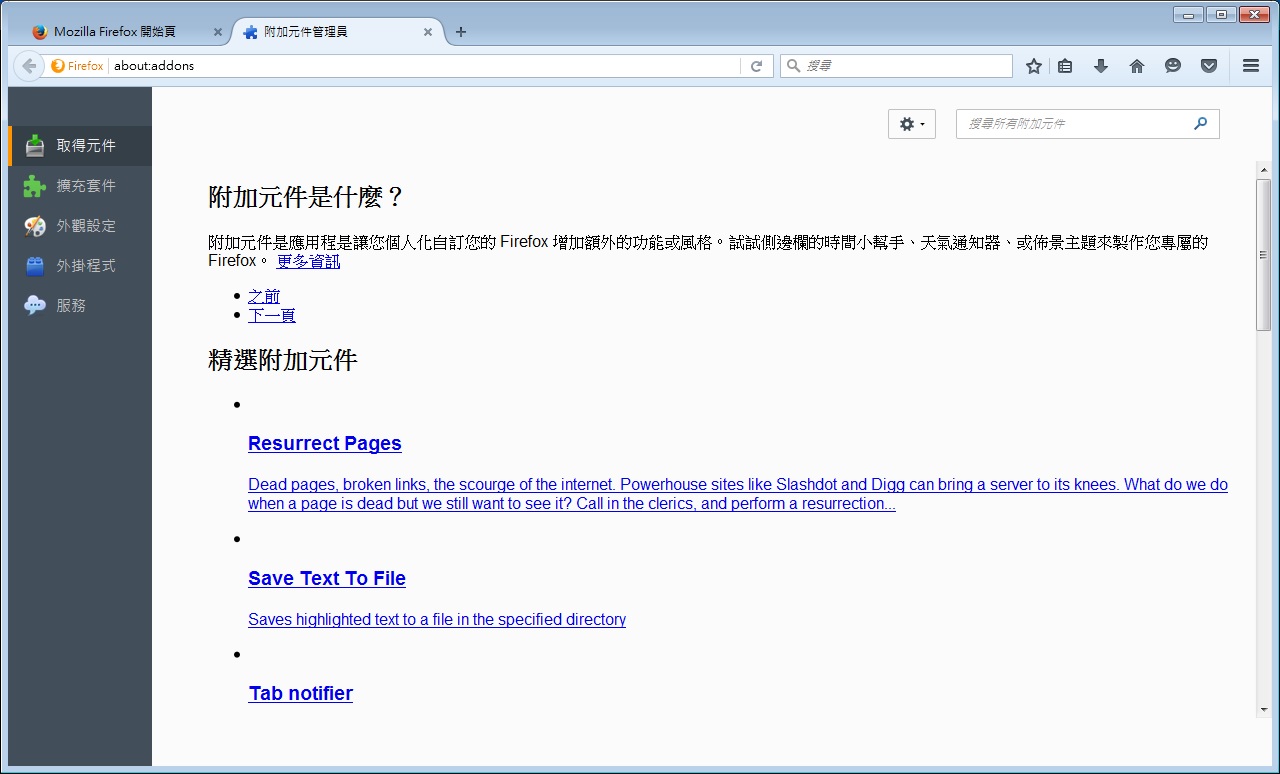Open the downloads arrow icon
The image size is (1280, 774).
pyautogui.click(x=1101, y=66)
